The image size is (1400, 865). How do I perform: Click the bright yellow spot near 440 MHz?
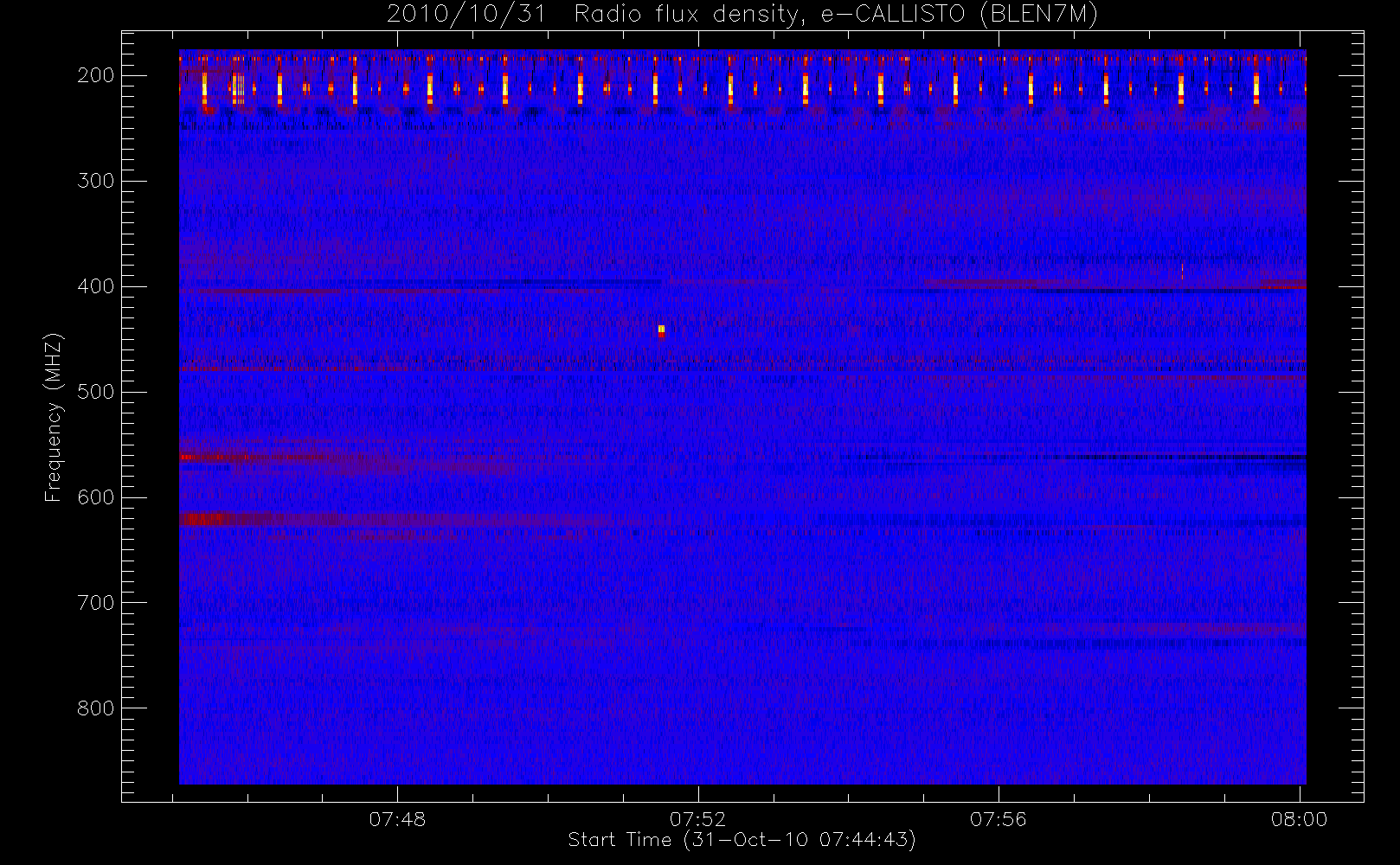click(x=661, y=329)
